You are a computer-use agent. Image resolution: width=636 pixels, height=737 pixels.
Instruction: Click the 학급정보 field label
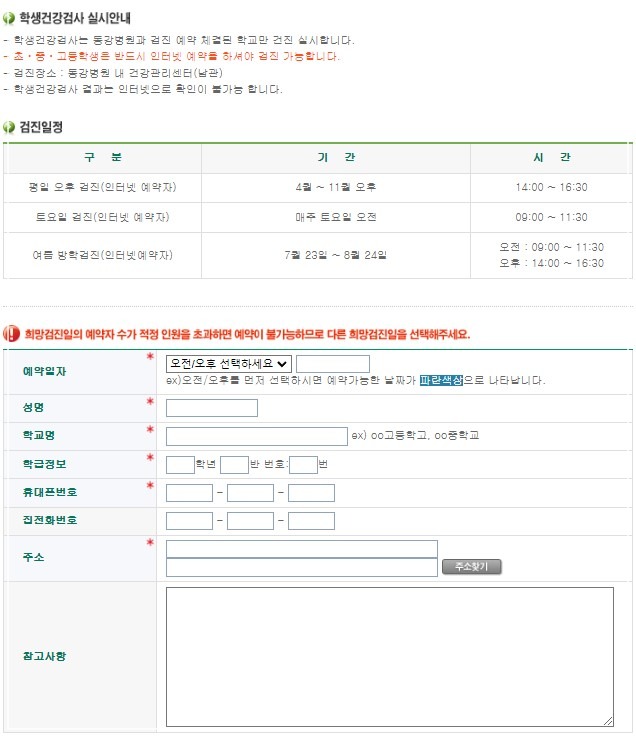pos(44,464)
